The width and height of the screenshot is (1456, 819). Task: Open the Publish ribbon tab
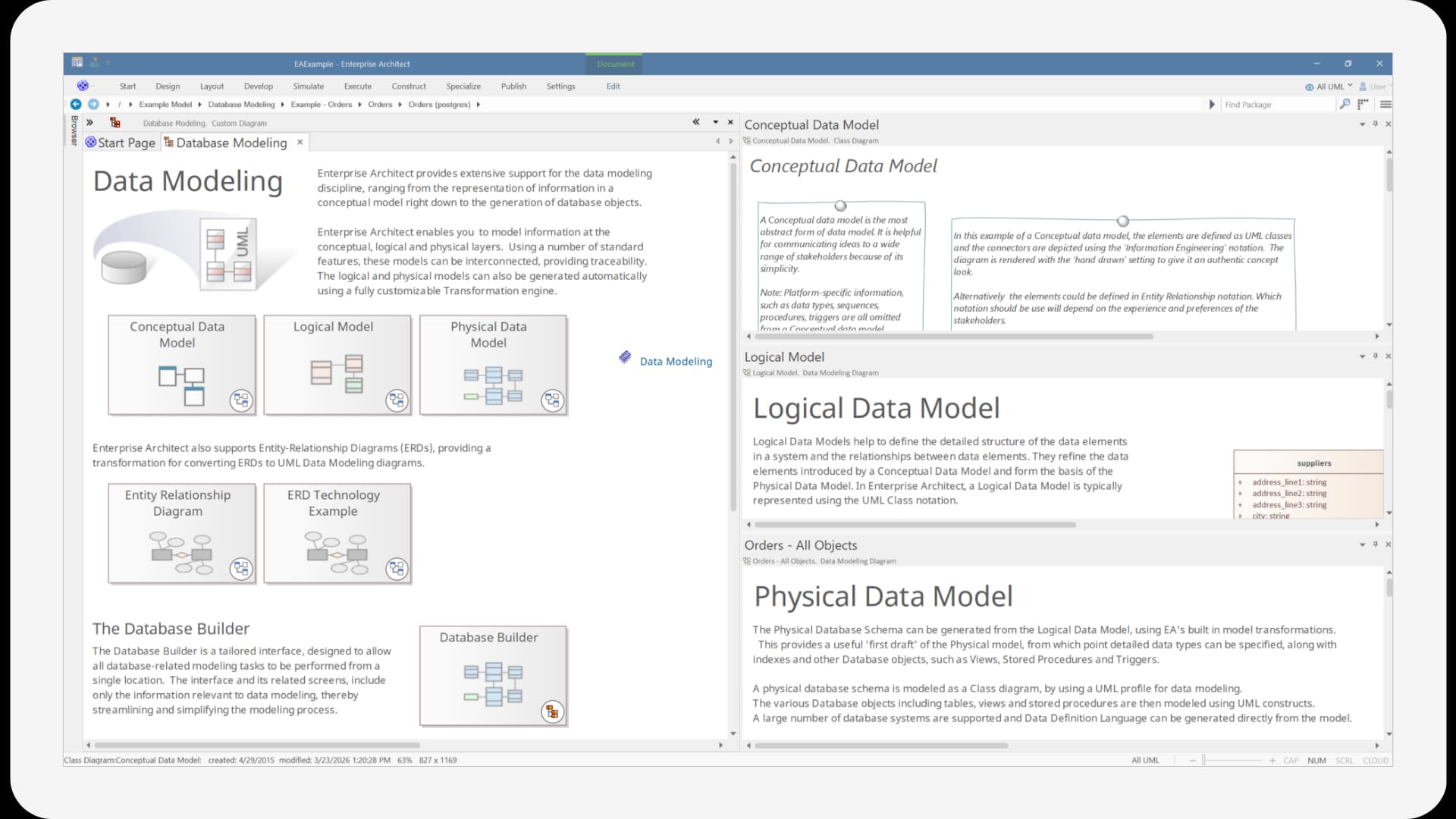pos(513,86)
